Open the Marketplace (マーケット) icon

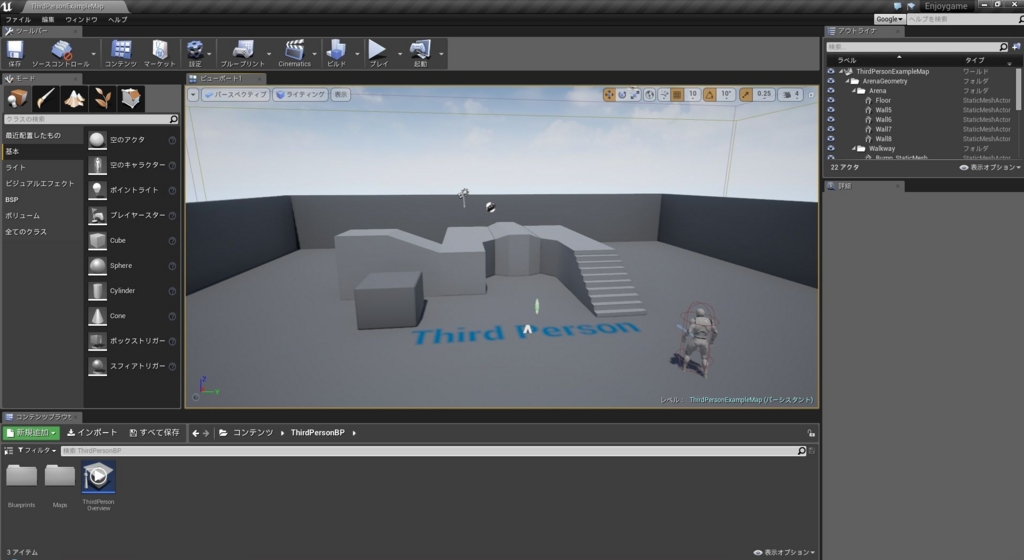click(x=160, y=52)
